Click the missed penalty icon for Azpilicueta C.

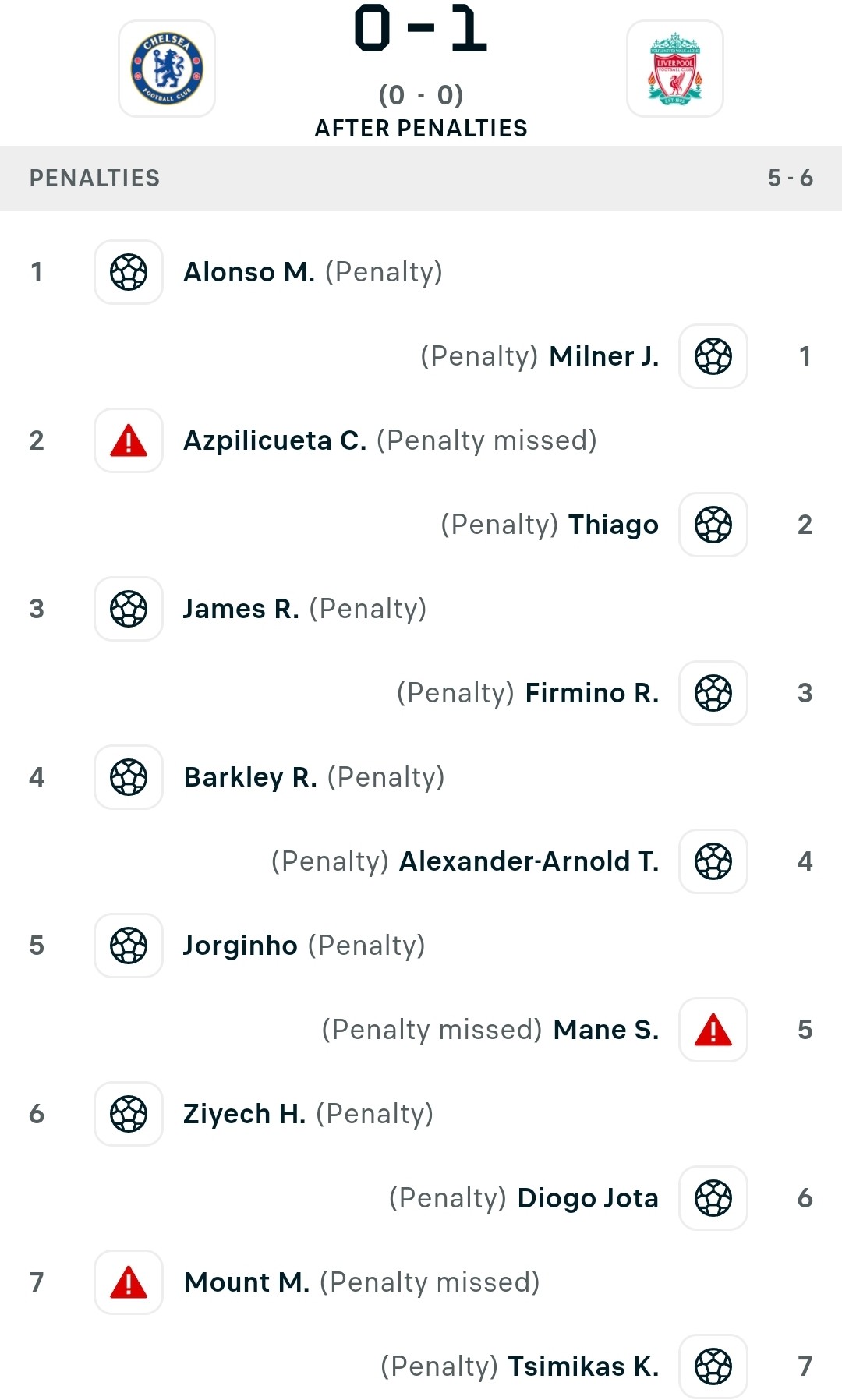(x=129, y=440)
